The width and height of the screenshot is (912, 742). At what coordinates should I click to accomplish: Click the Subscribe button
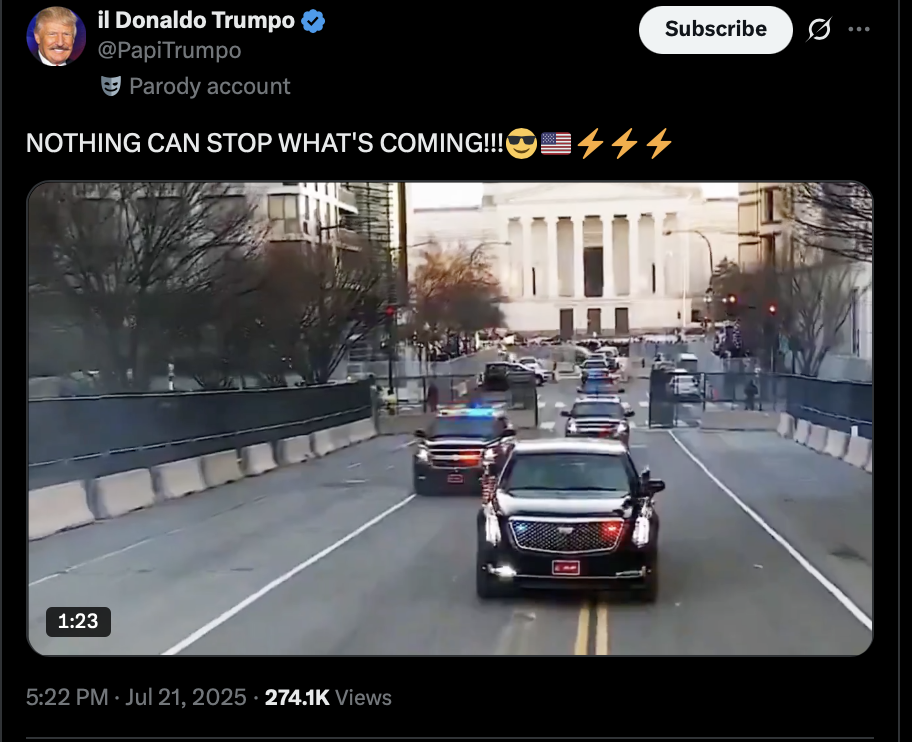click(715, 30)
